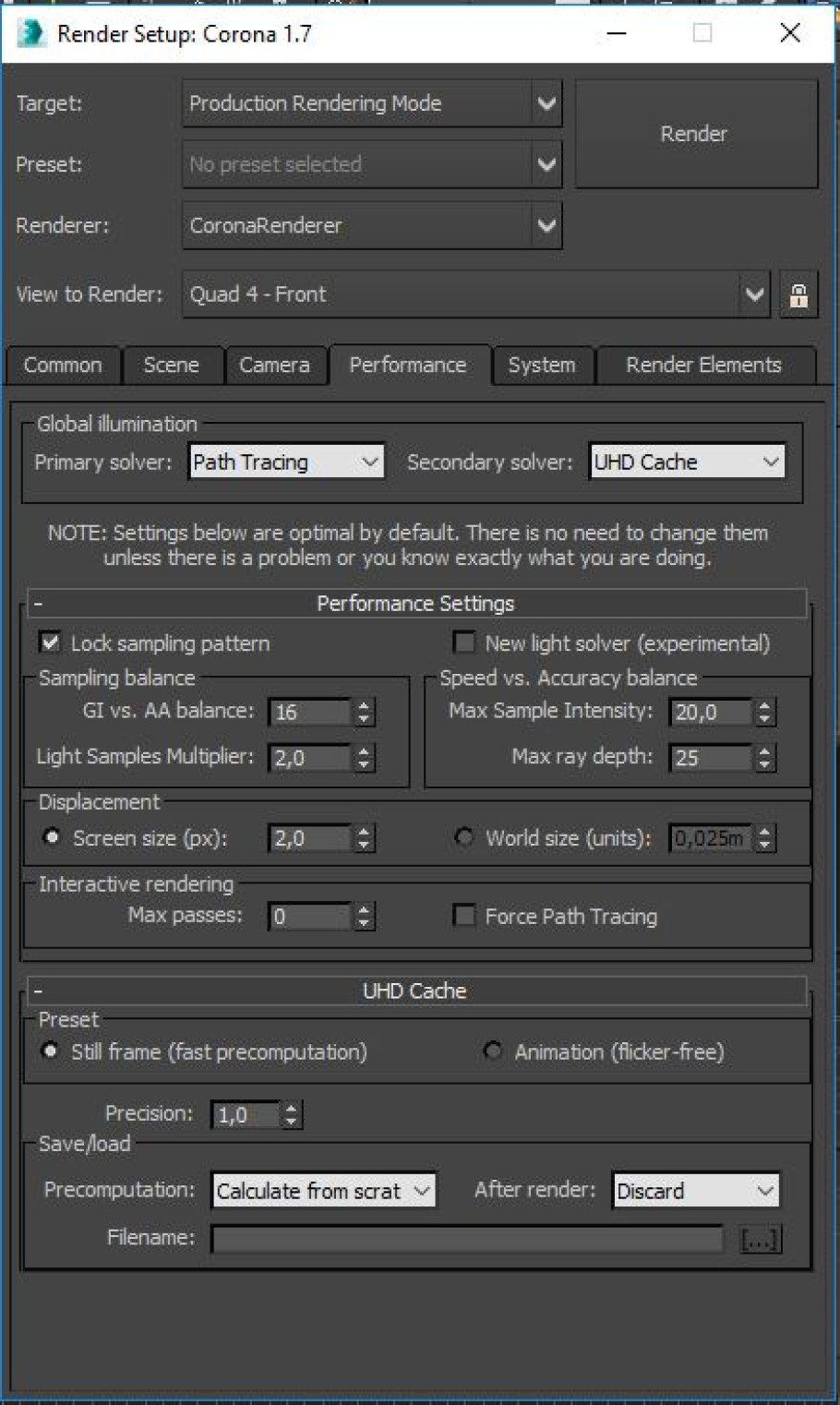Click the GI vs. AA balance value field

click(309, 712)
